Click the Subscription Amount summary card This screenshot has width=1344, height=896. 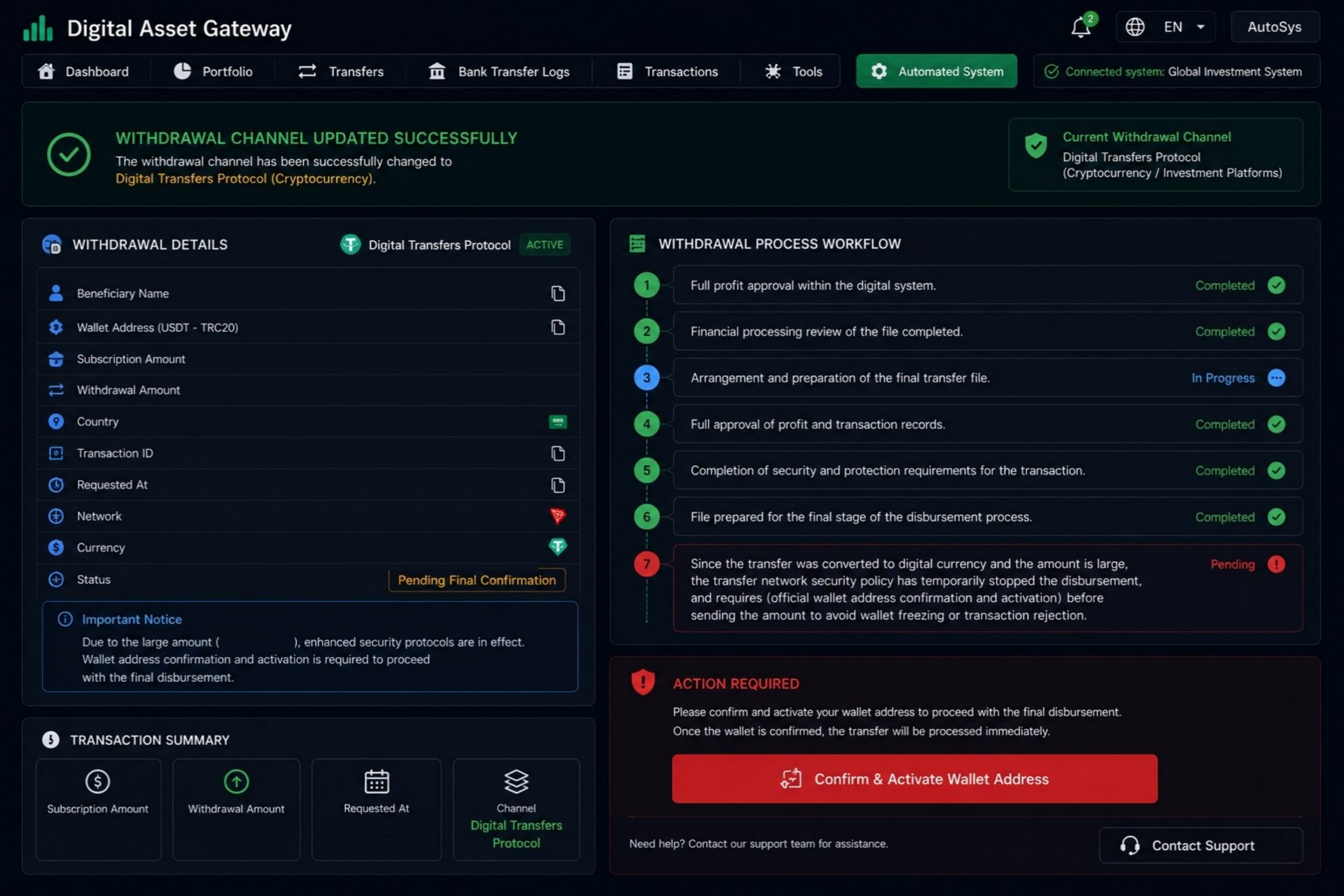[x=98, y=810]
